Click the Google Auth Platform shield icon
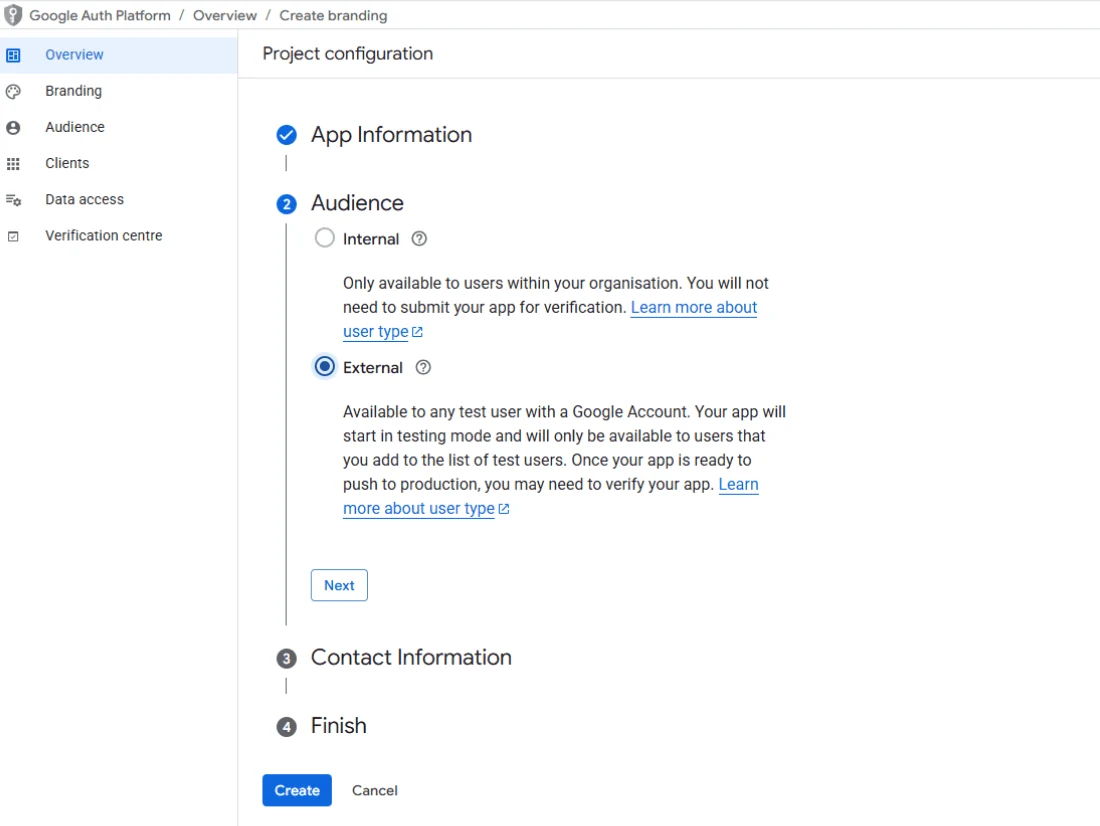Image resolution: width=1100 pixels, height=826 pixels. tap(13, 15)
